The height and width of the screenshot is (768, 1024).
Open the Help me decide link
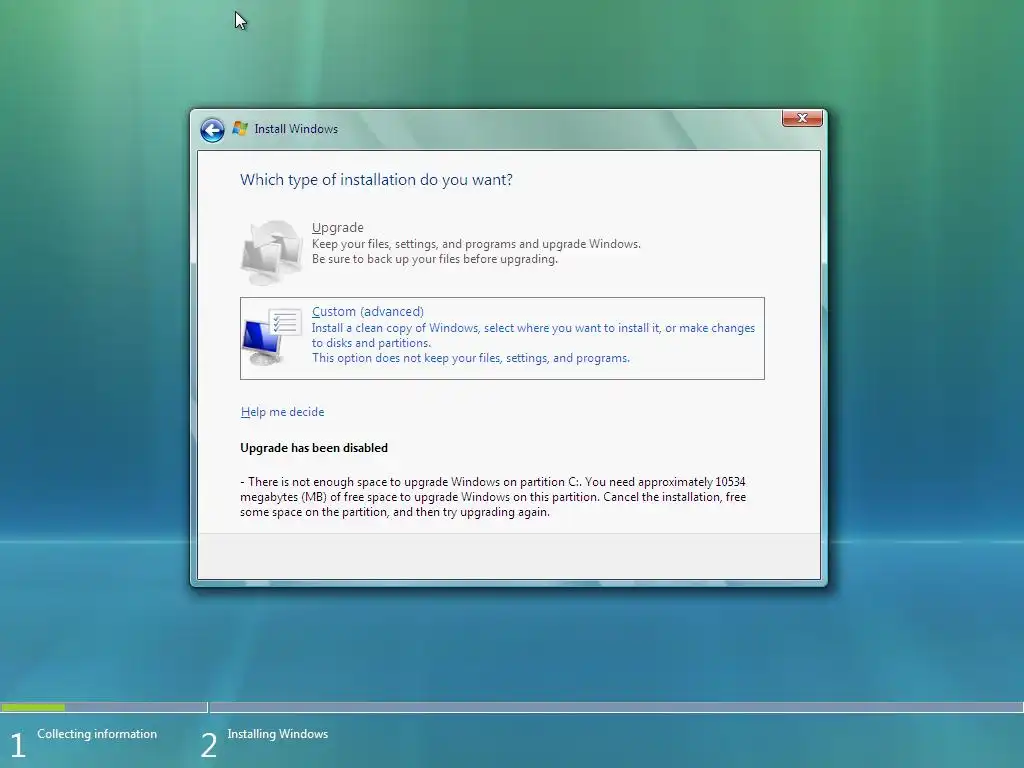(282, 412)
